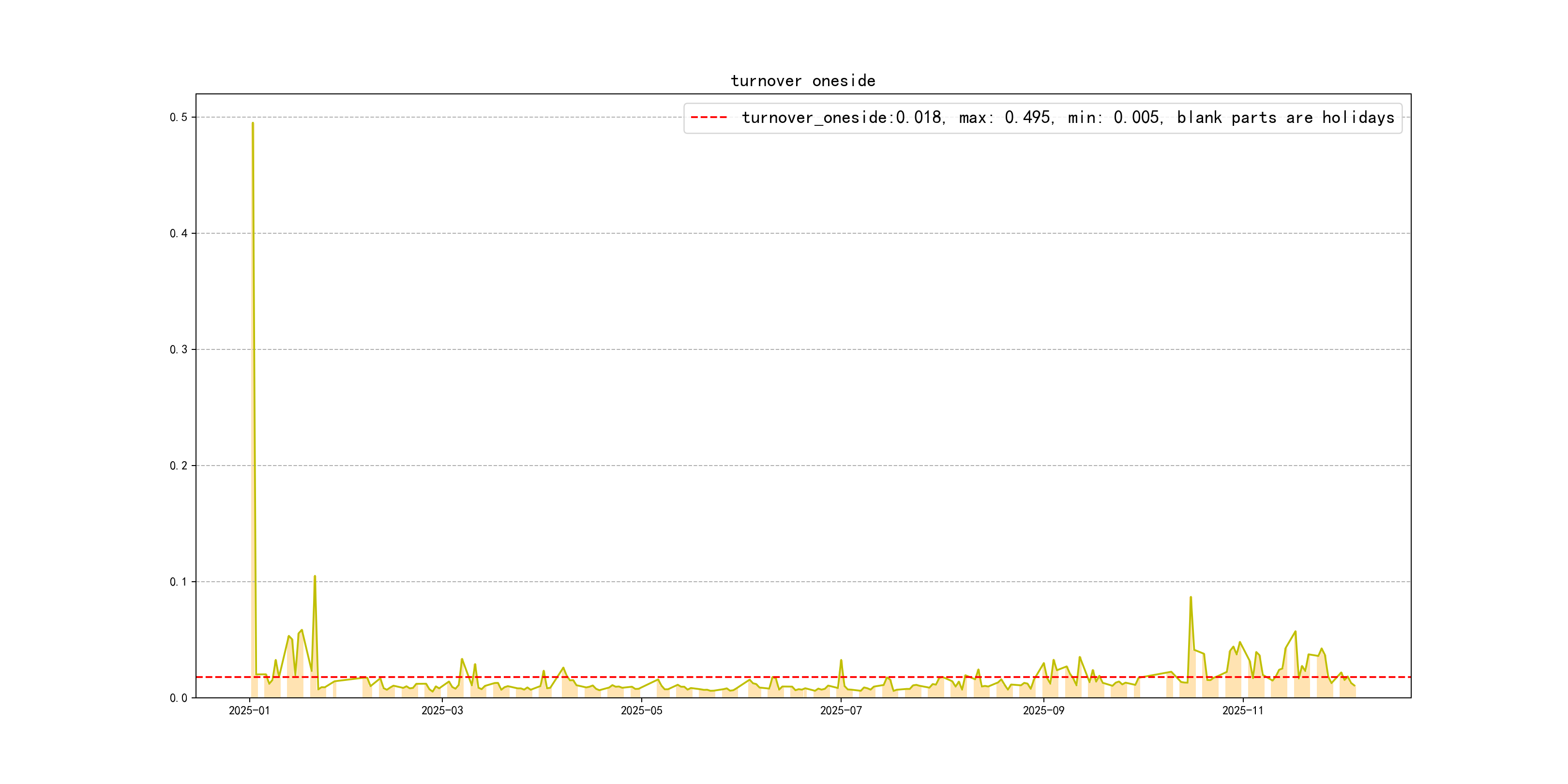Click the 2025-05 x-axis label

(x=641, y=711)
